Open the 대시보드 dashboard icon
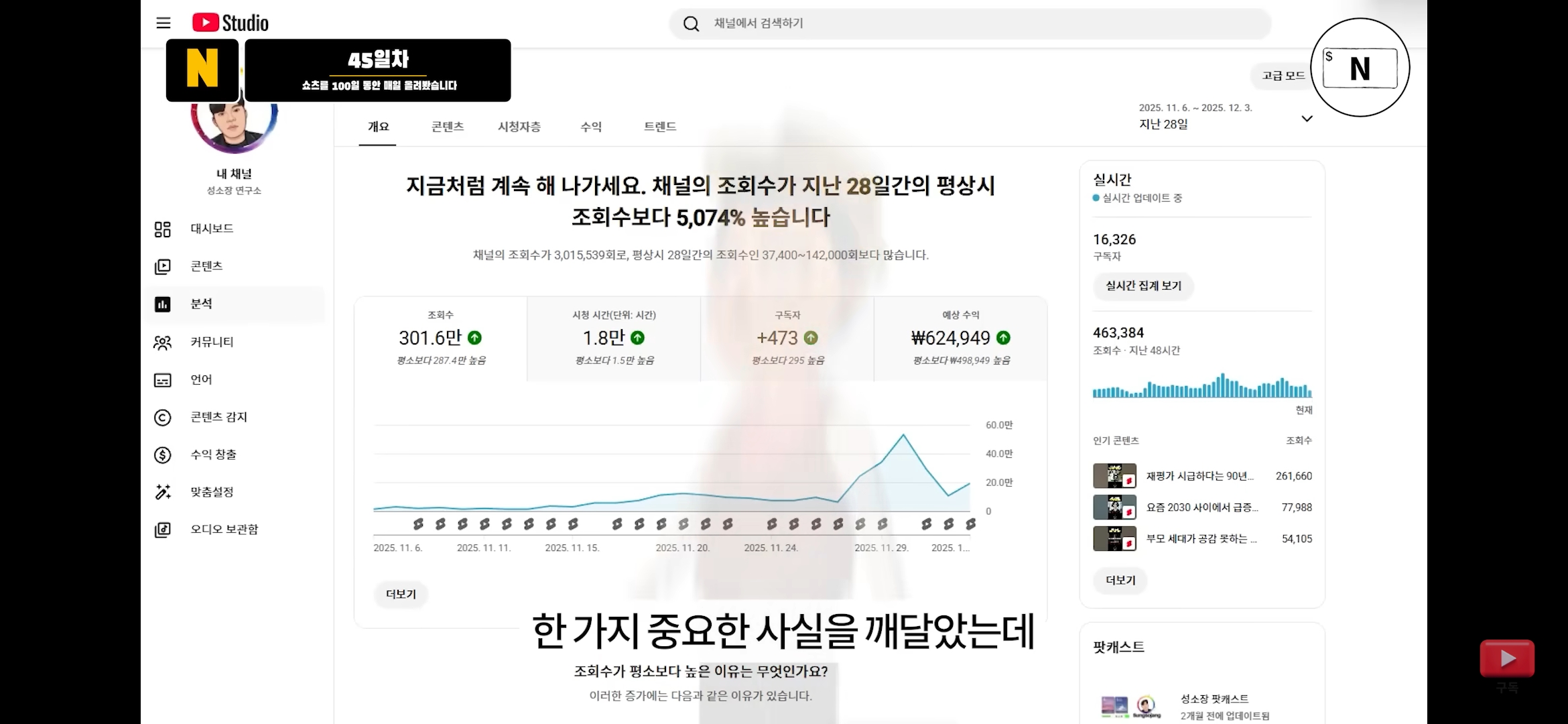 163,229
